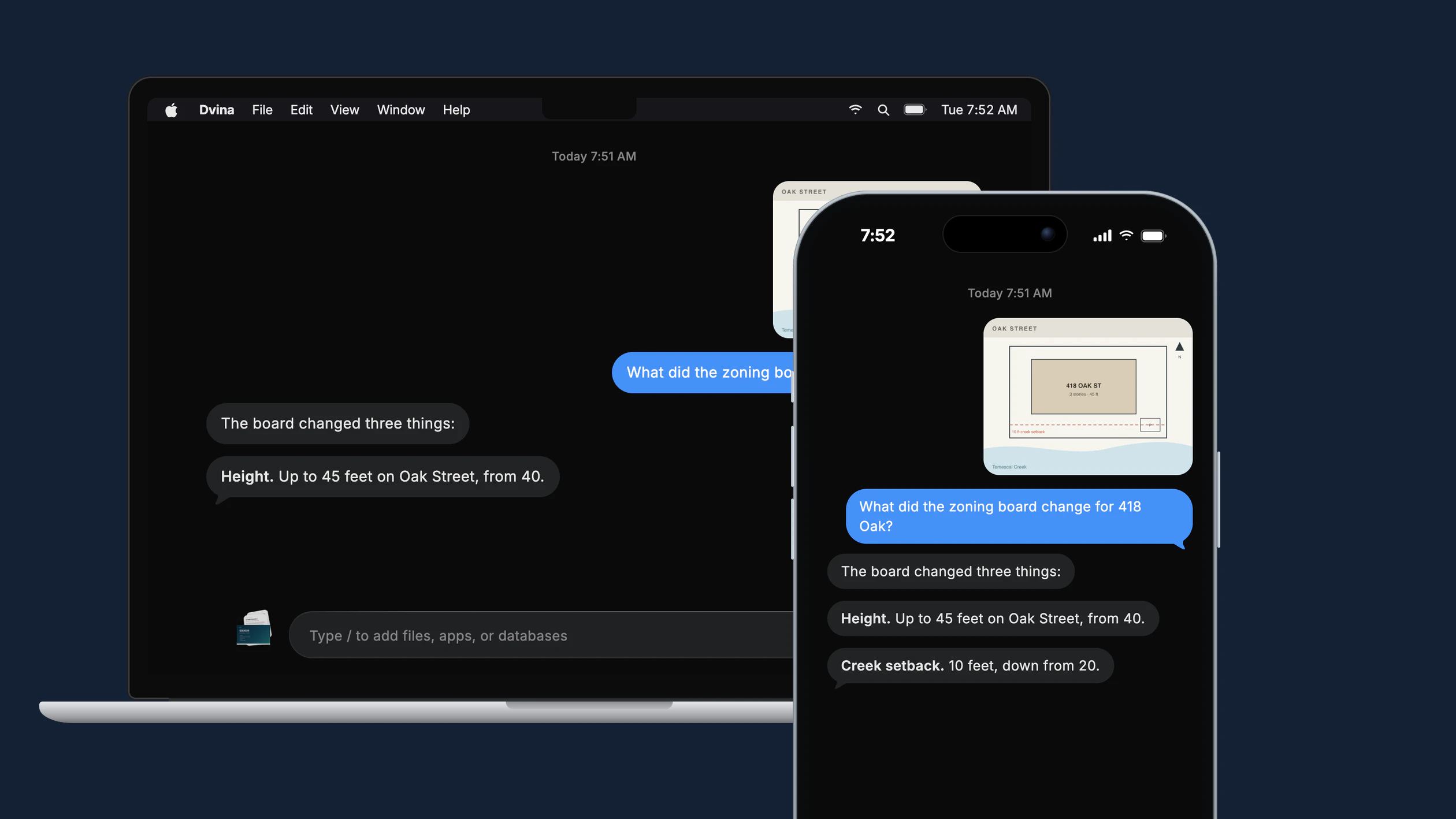The width and height of the screenshot is (1456, 819).
Task: Click the laptop's blue 'What did the zoning bo' bubble
Action: point(703,373)
